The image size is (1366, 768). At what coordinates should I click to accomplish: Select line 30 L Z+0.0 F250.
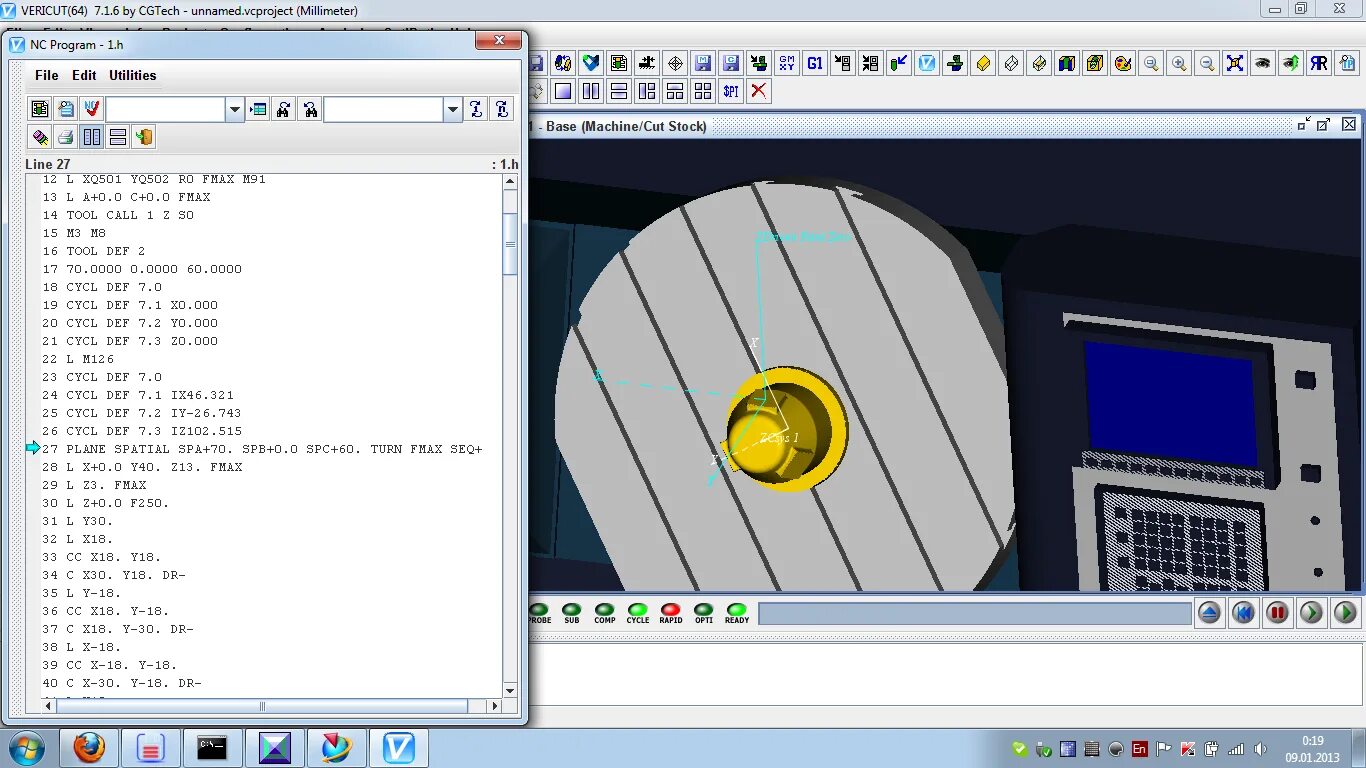(x=106, y=503)
